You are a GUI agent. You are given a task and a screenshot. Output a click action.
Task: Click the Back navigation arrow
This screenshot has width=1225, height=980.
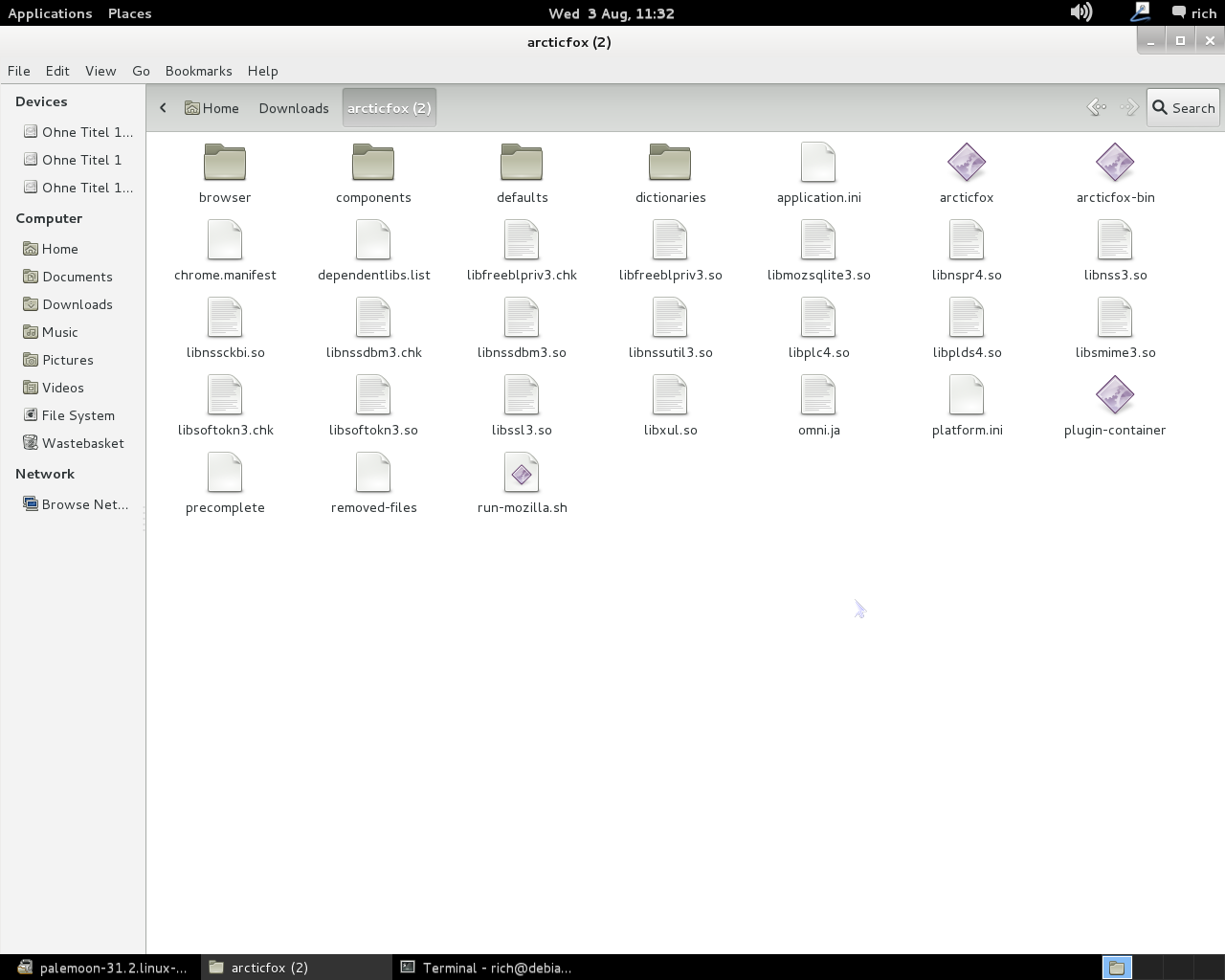pos(1097,108)
